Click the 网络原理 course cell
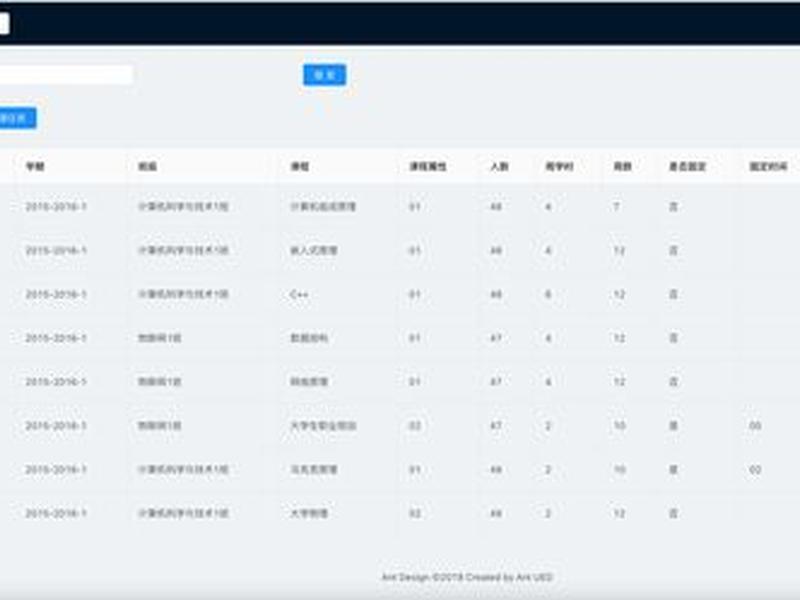Screen dimensions: 800x600 pos(309,382)
